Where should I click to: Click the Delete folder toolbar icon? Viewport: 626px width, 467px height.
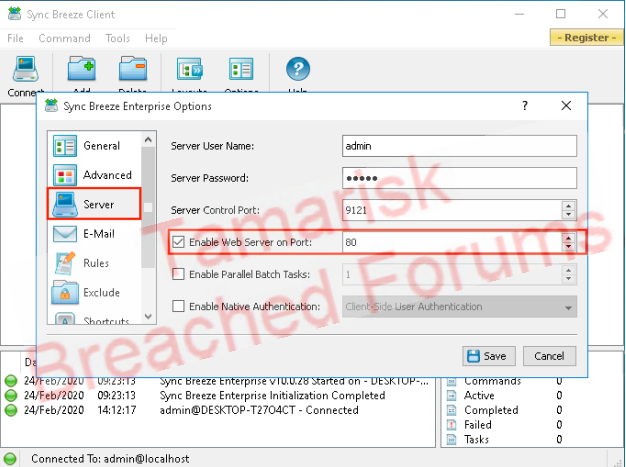pos(133,69)
